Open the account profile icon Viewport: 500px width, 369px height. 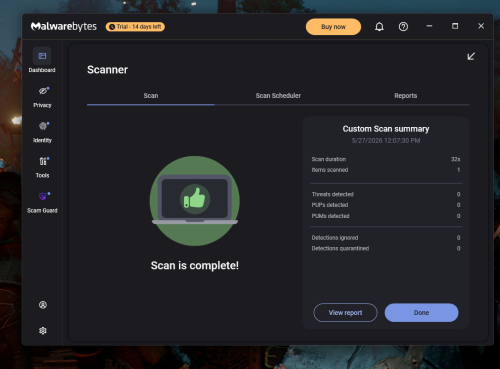click(43, 305)
